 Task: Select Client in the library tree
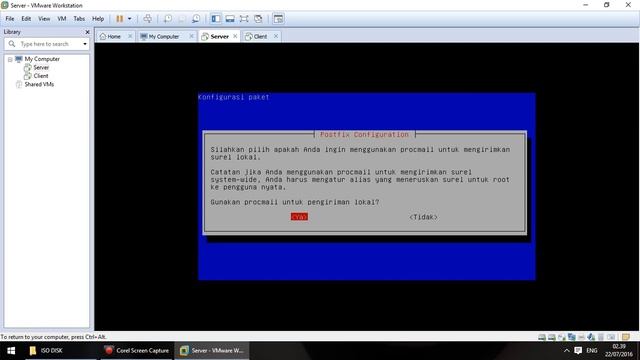[x=41, y=76]
